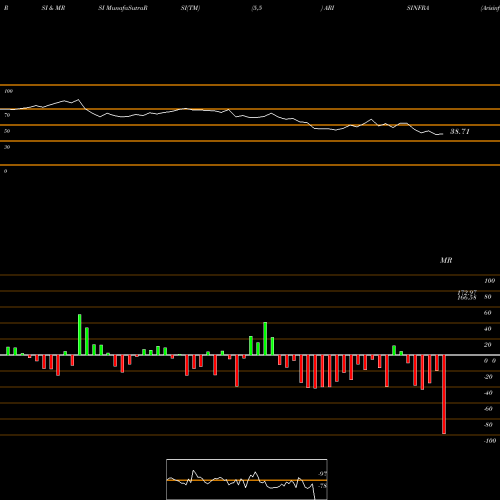Screen dimensions: 500x500
Task: Click MR axis label -100
Action: click(x=490, y=441)
